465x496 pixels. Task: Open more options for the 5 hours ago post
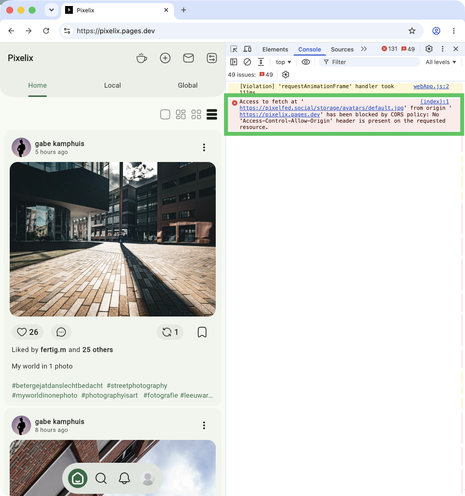(204, 147)
